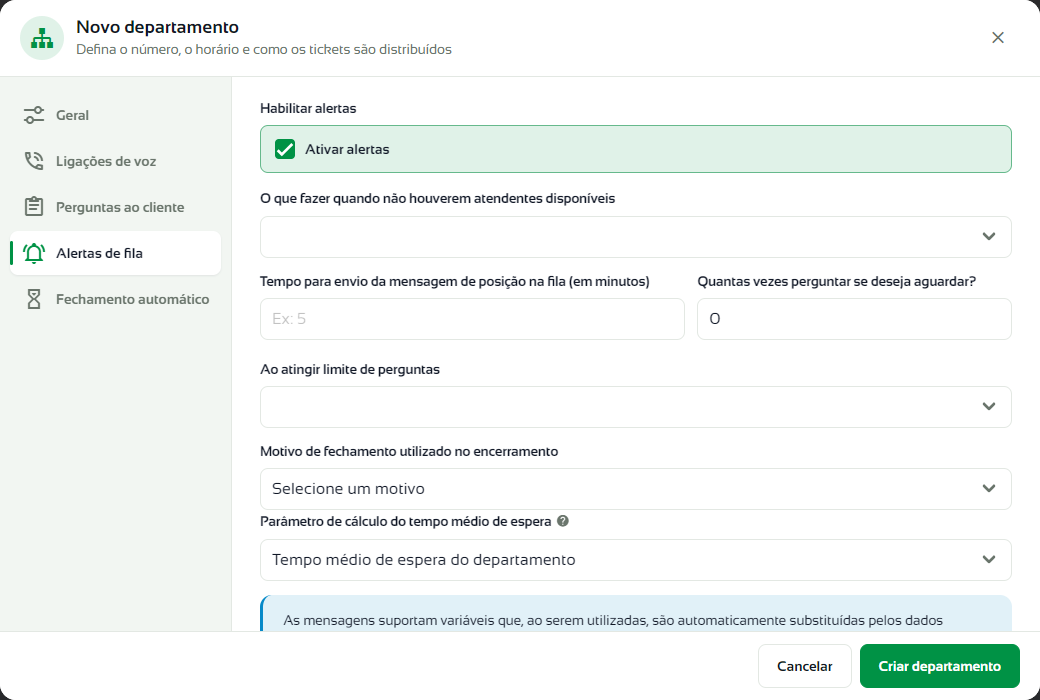The width and height of the screenshot is (1040, 700).
Task: Click the Novo departamento title text
Action: click(x=157, y=27)
